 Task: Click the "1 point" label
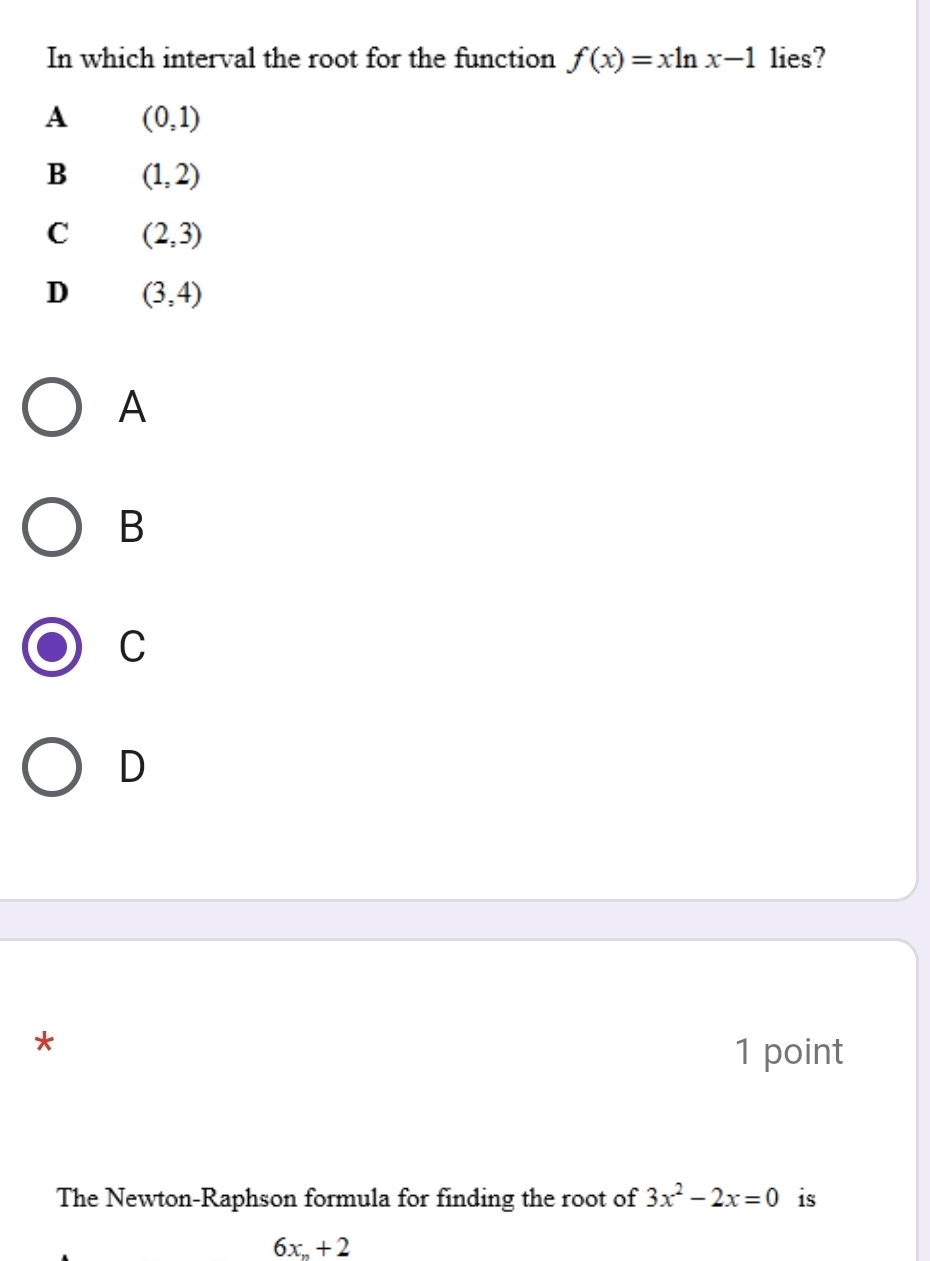tap(788, 1051)
